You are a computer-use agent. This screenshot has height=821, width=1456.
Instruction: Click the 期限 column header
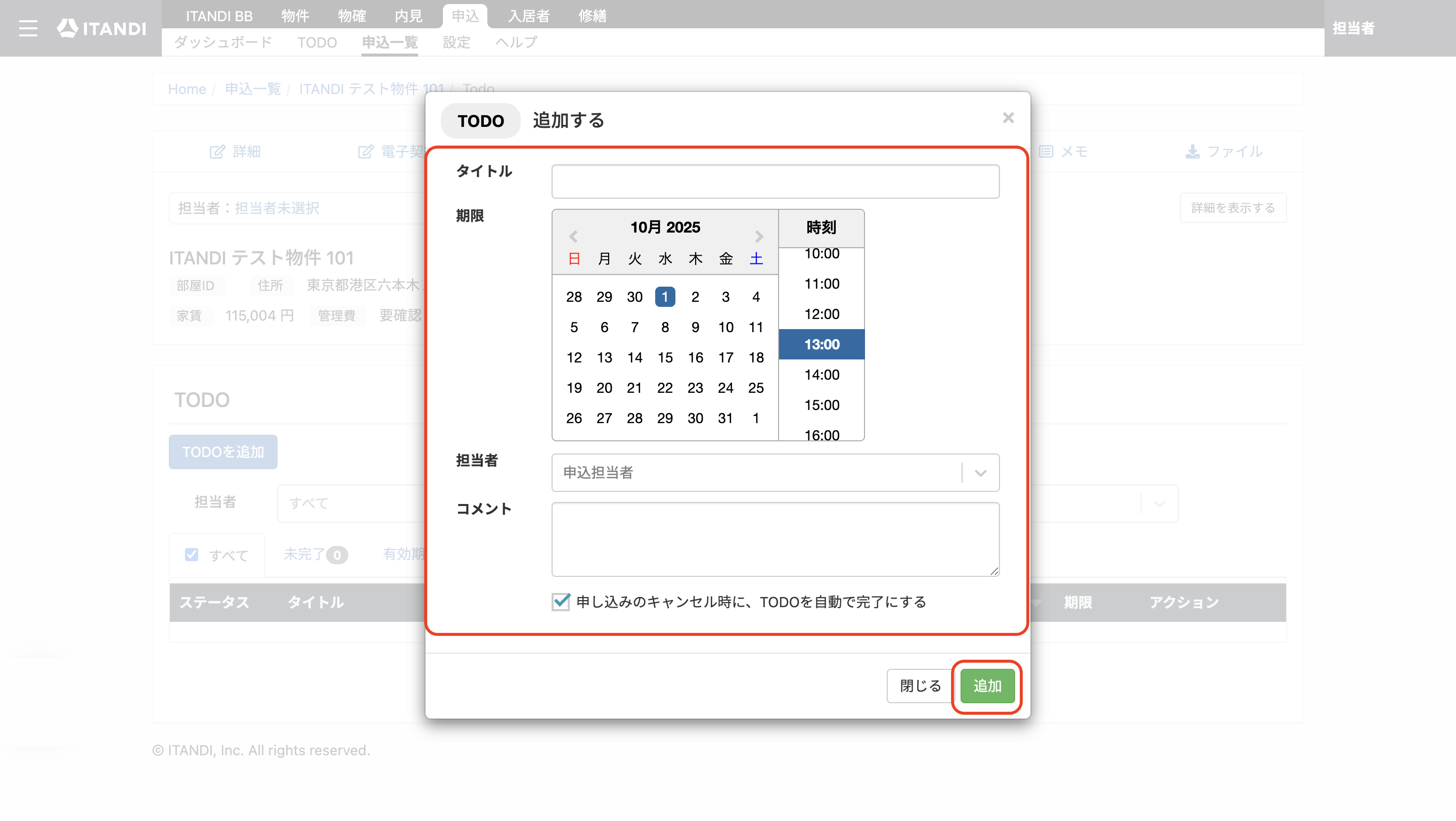pos(1077,602)
